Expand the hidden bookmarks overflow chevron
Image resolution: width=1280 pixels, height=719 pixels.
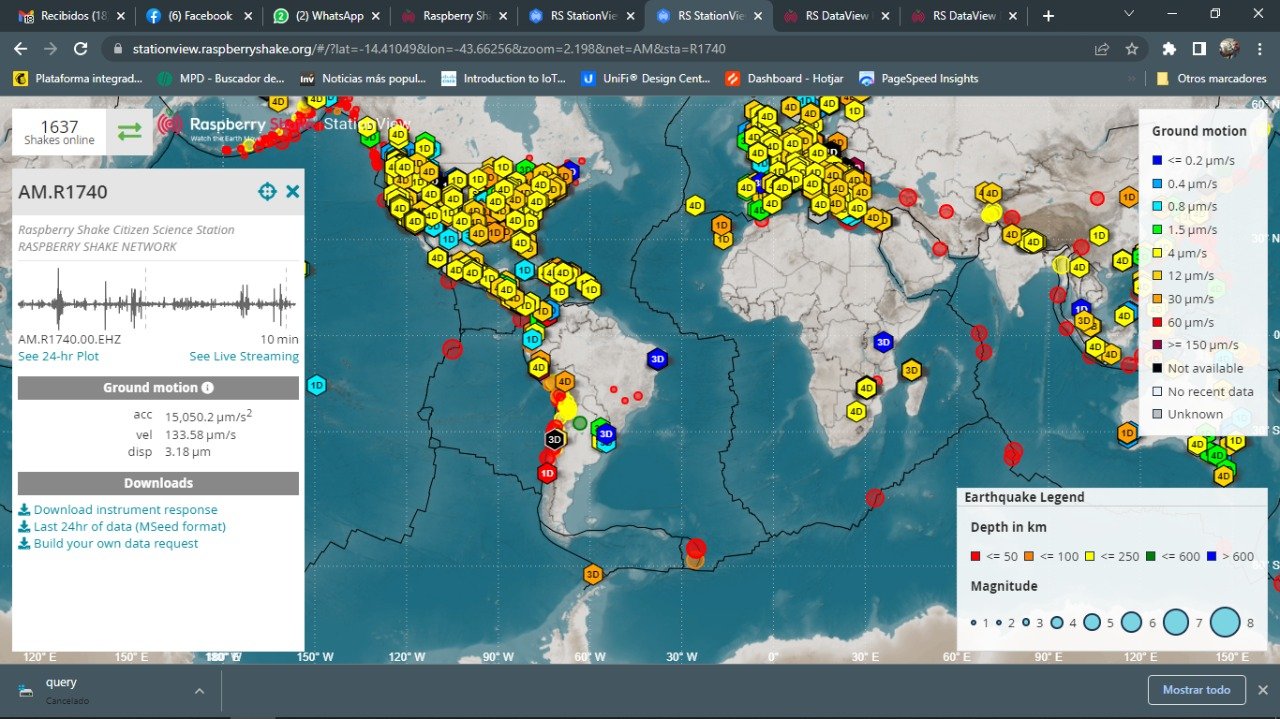coord(1133,78)
